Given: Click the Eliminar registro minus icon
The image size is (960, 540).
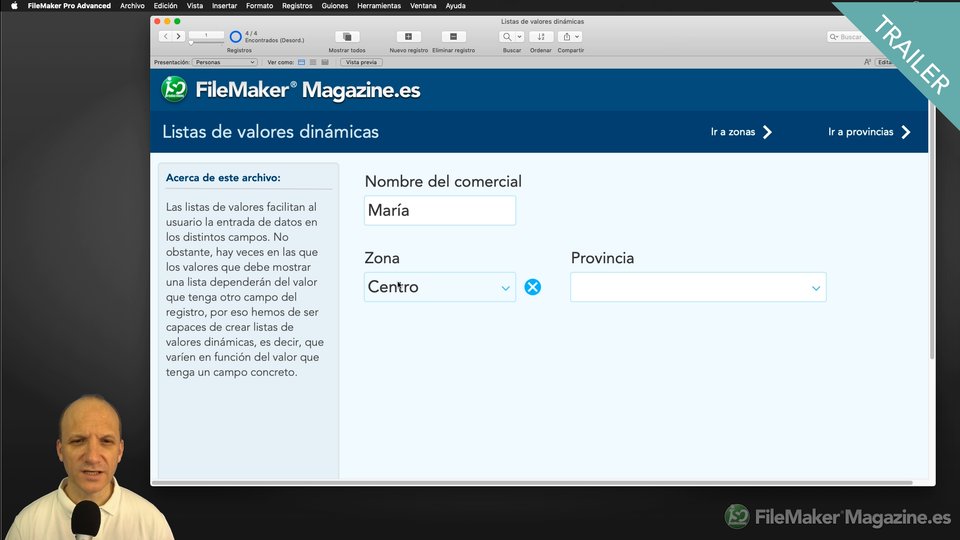Looking at the screenshot, I should pyautogui.click(x=453, y=37).
